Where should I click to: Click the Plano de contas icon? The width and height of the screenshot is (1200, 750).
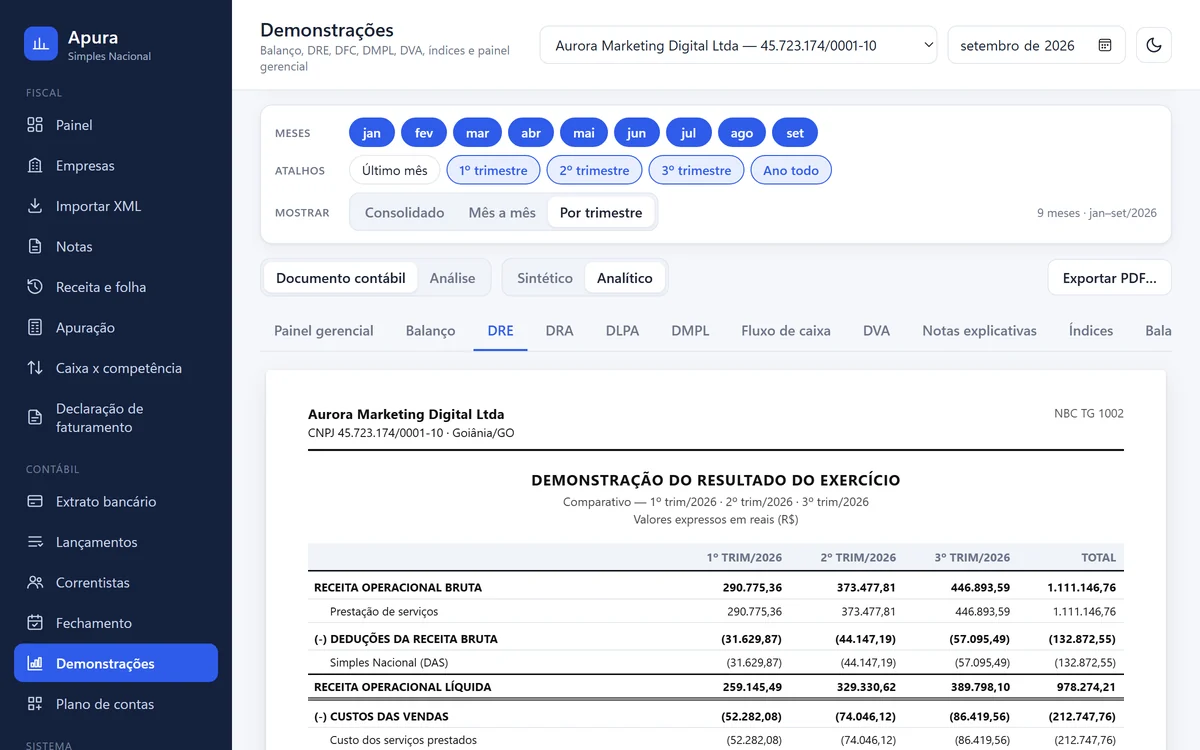pos(35,704)
